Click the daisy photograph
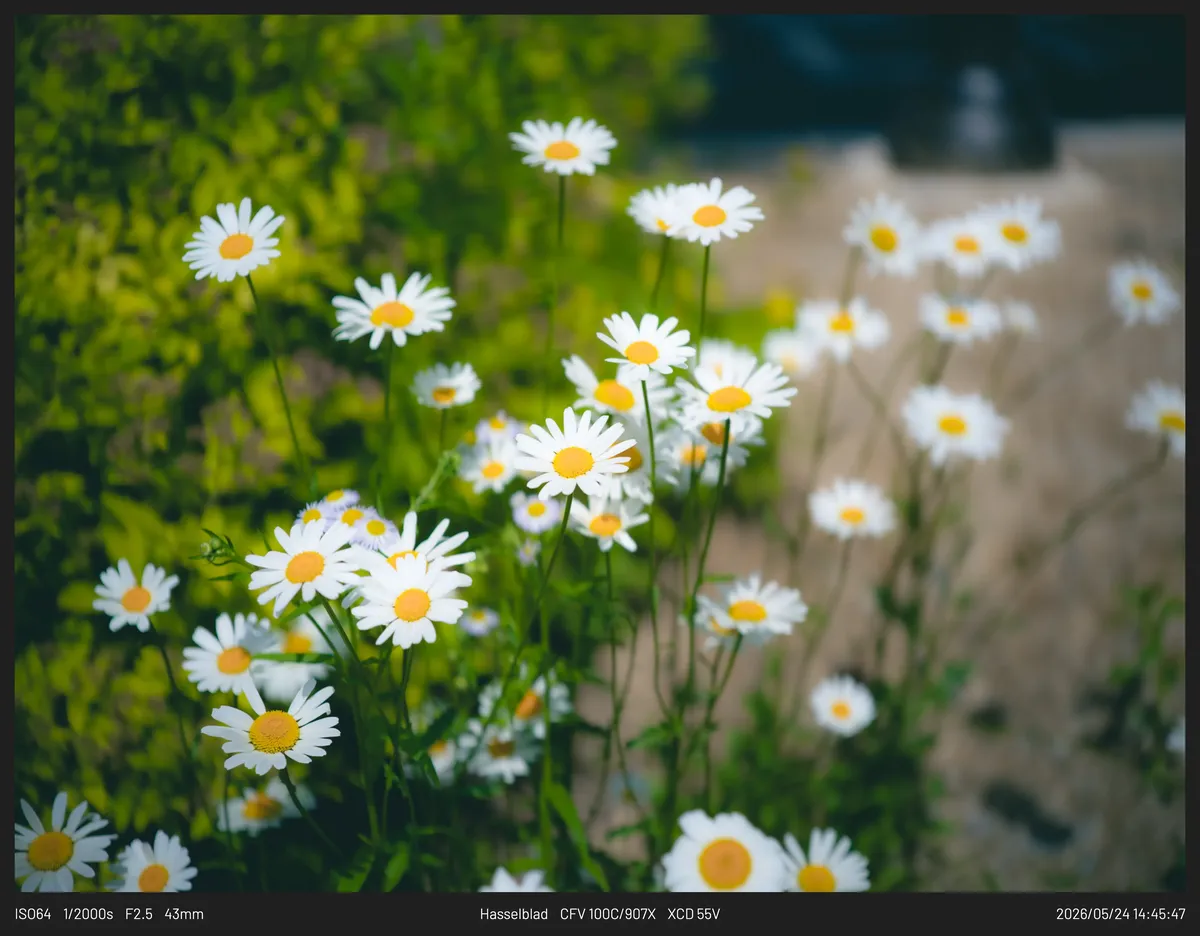The width and height of the screenshot is (1200, 936). coord(600,453)
